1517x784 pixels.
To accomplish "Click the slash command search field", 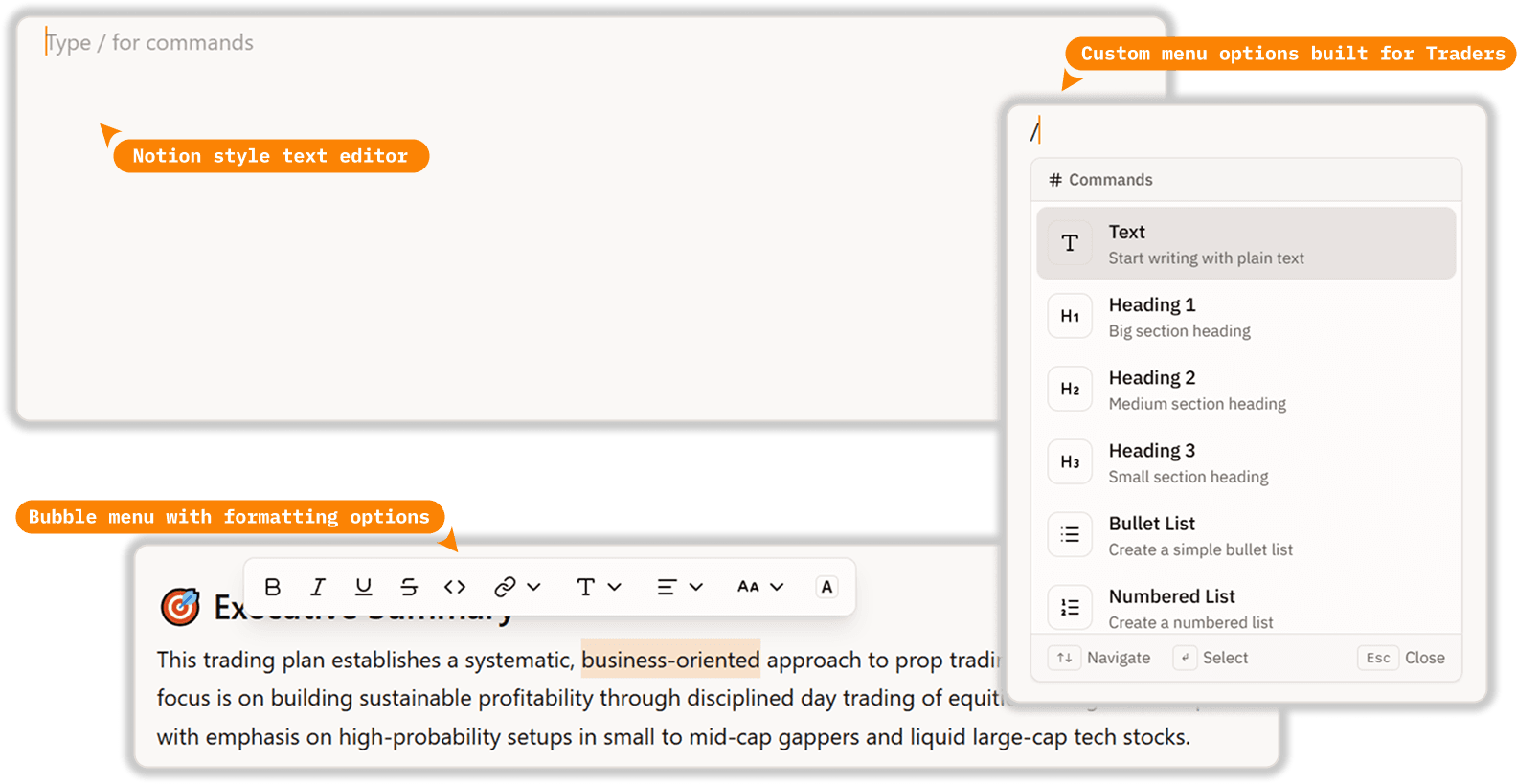I will [1246, 131].
